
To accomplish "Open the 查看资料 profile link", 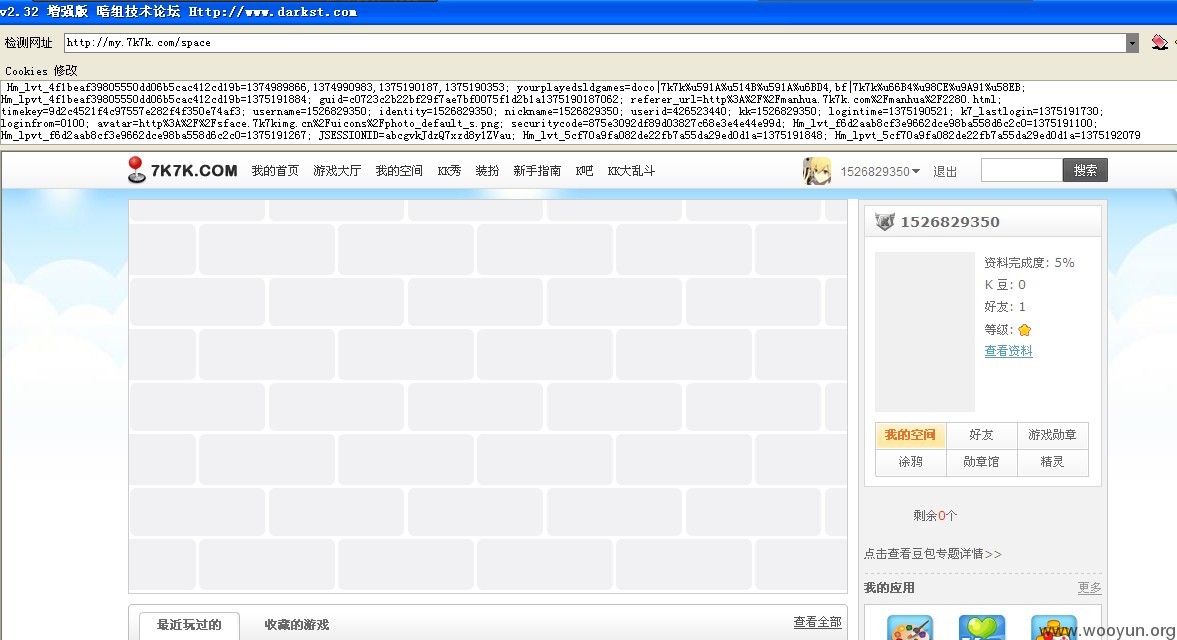I will [1008, 351].
